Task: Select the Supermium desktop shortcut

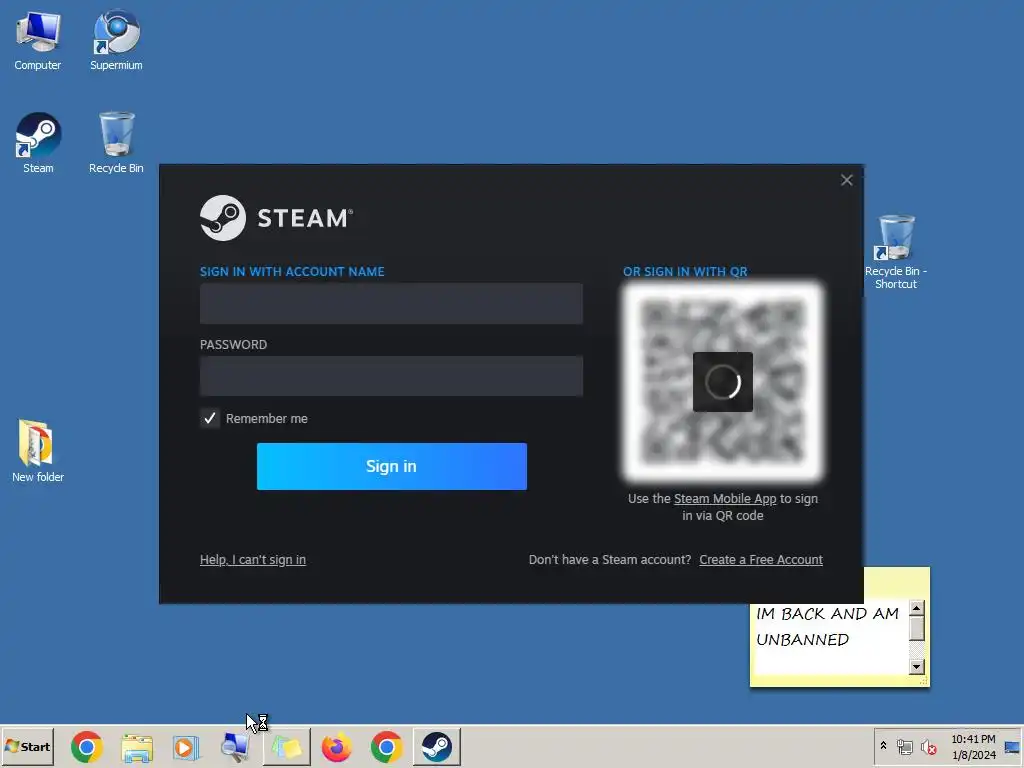Action: tap(116, 40)
